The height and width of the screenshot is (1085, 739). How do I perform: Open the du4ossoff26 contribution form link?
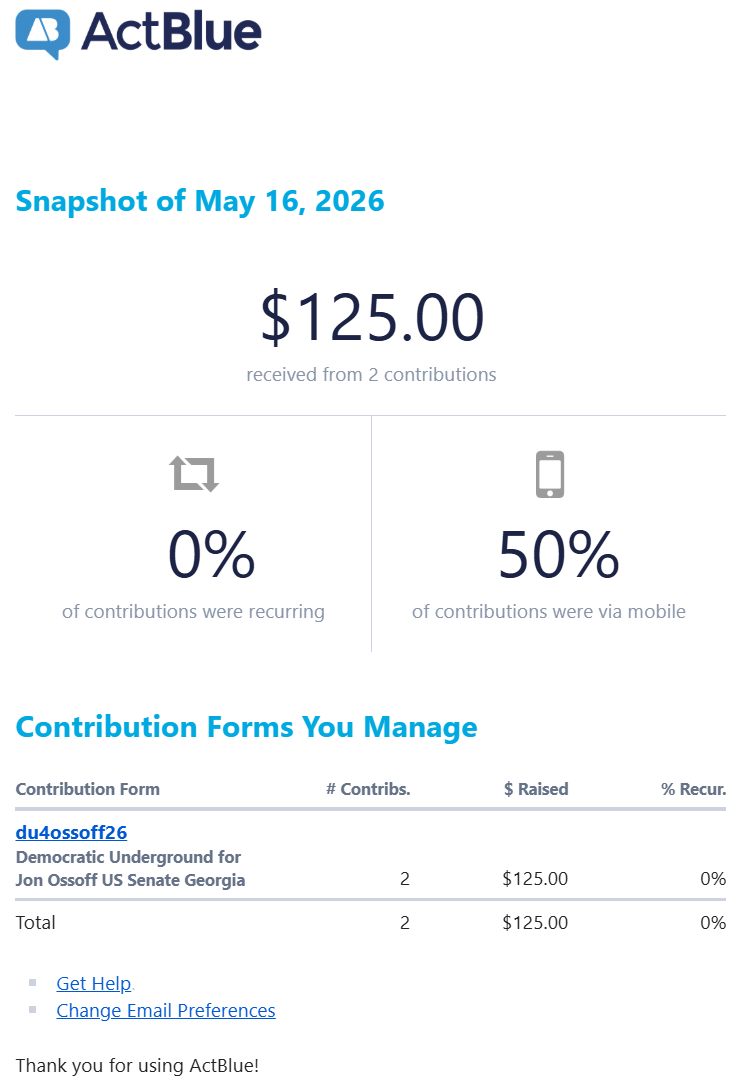71,832
